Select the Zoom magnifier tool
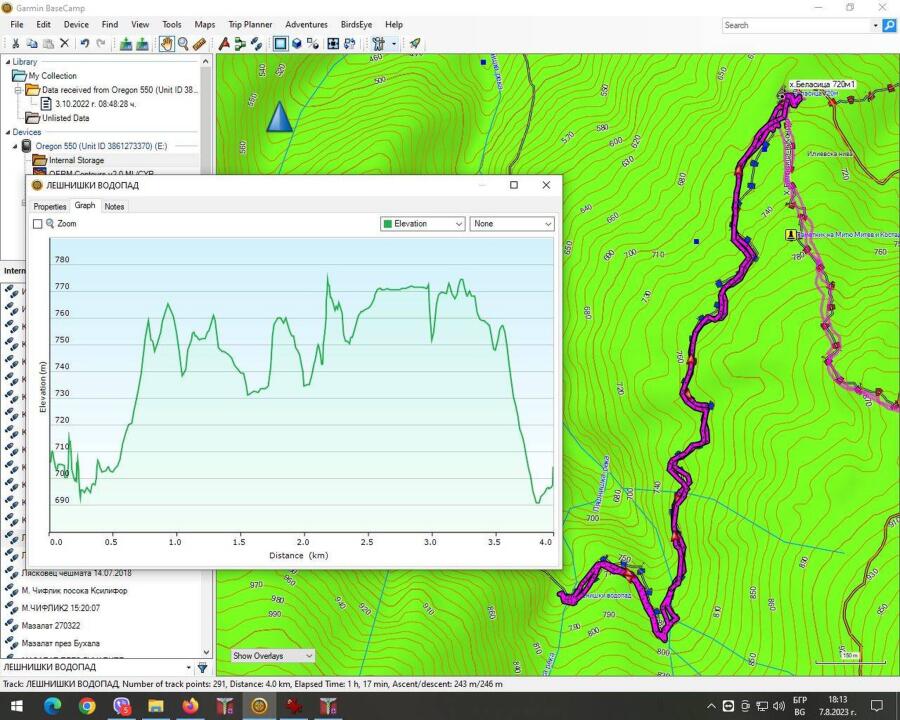This screenshot has height=720, width=900. [x=183, y=44]
